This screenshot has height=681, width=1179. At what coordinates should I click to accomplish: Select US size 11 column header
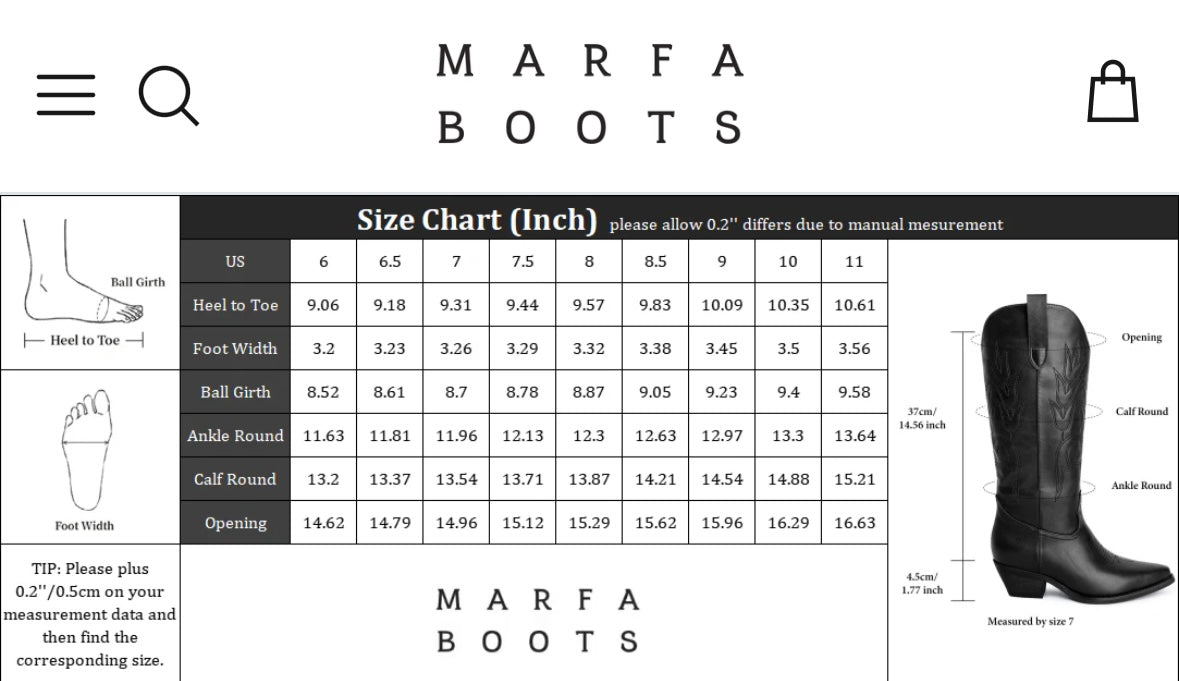pyautogui.click(x=854, y=262)
